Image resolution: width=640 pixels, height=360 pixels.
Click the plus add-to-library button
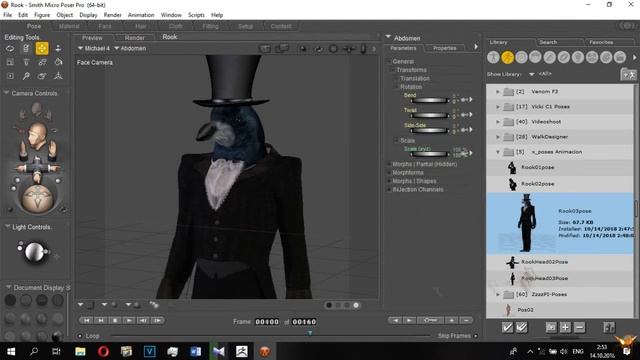coord(565,327)
